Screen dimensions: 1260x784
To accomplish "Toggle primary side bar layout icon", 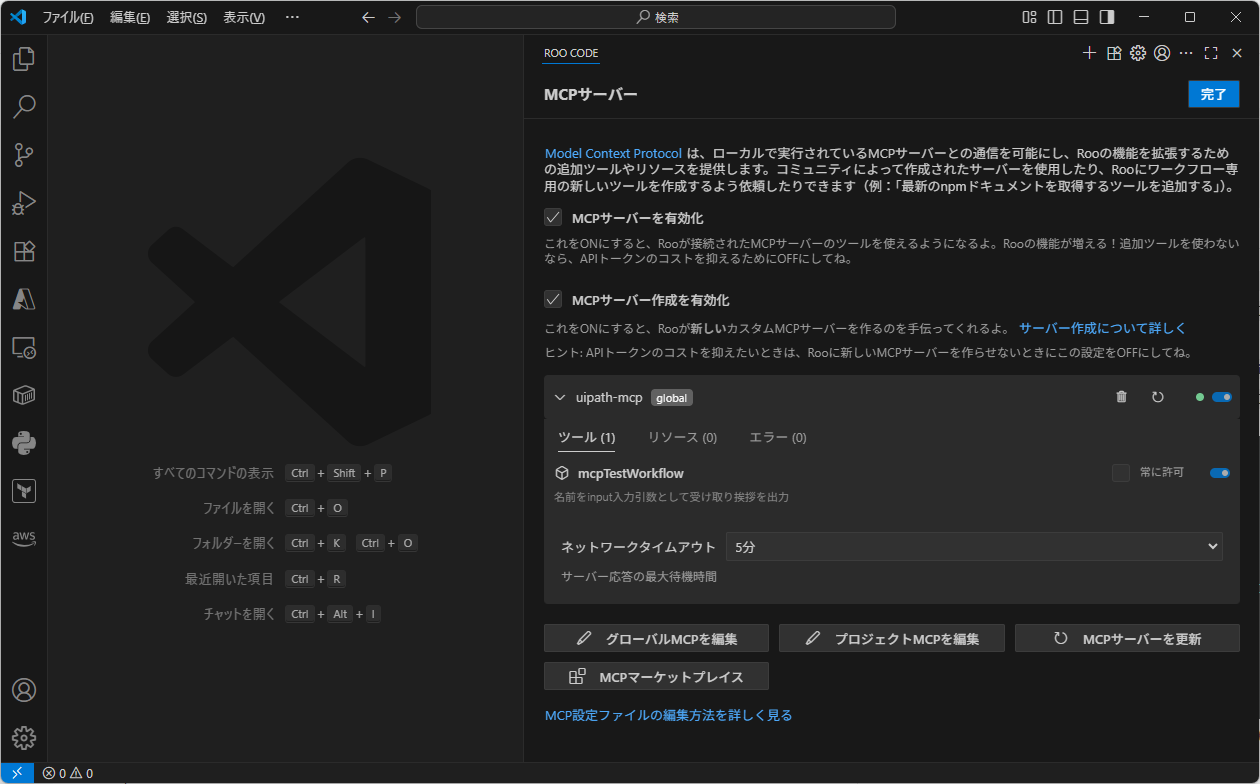I will pos(1055,17).
